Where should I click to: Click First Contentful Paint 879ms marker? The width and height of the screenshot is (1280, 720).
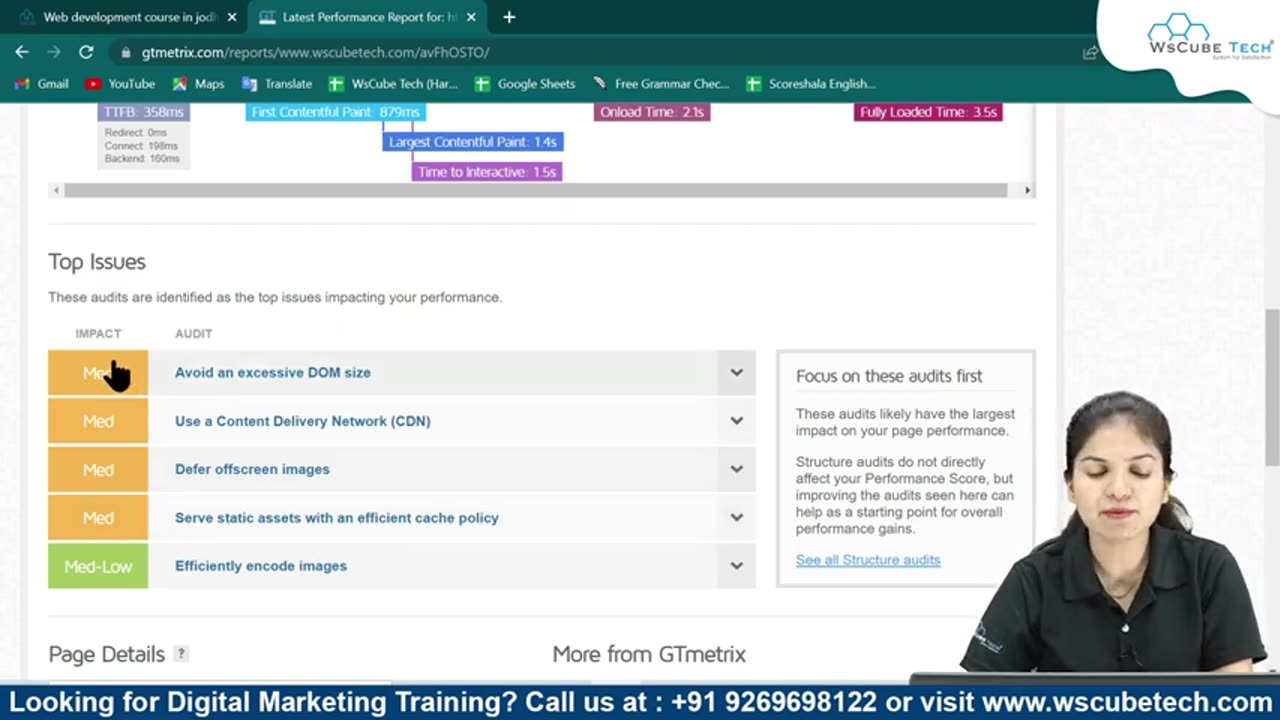[335, 112]
